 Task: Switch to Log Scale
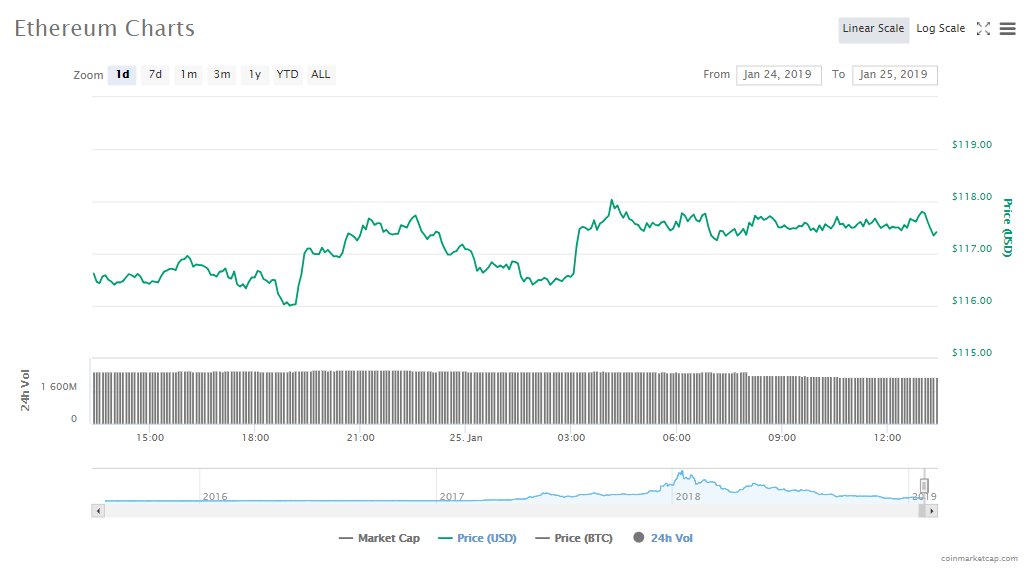coord(940,29)
